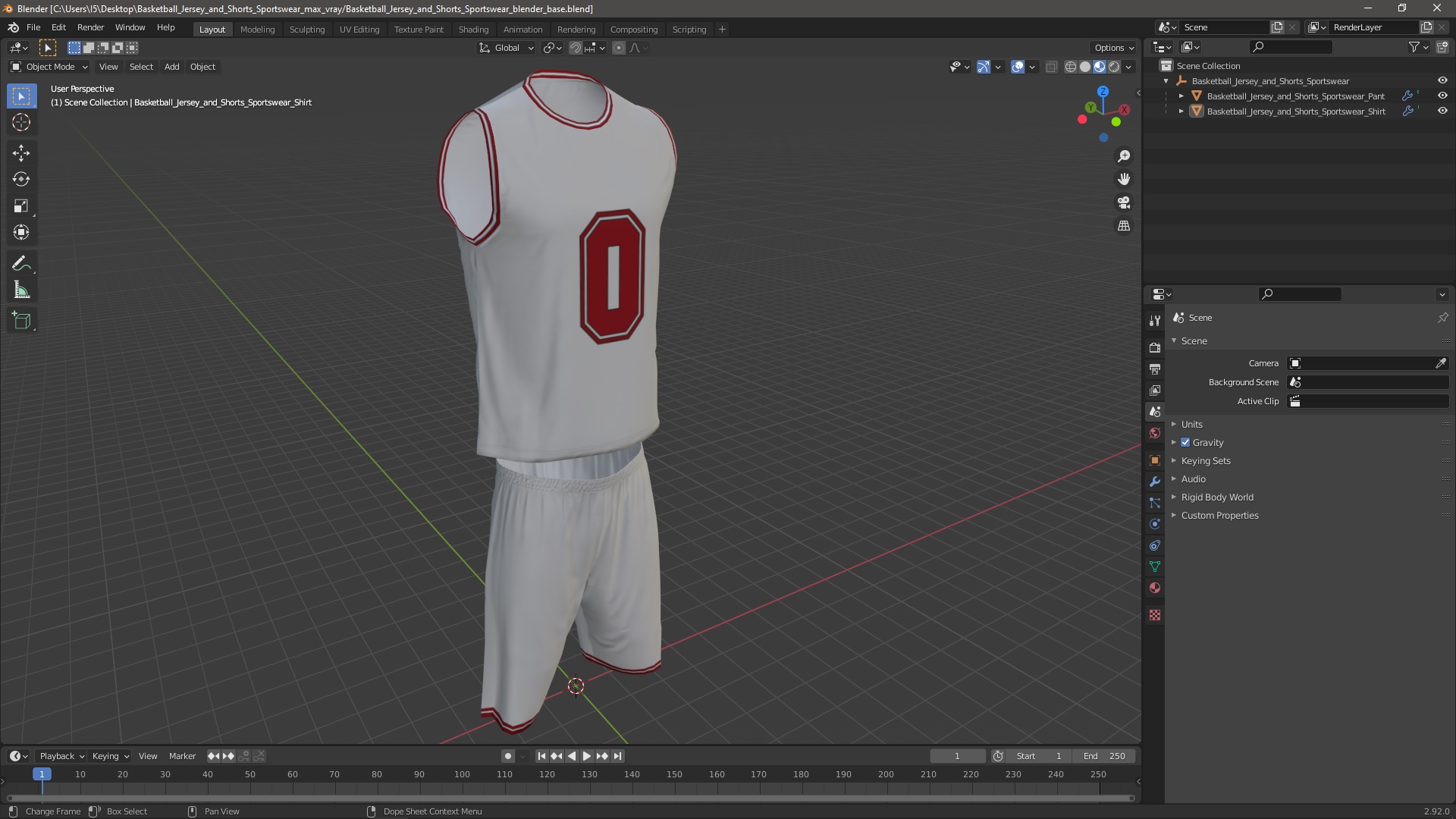Image resolution: width=1456 pixels, height=819 pixels.
Task: Click the Options button in header
Action: pyautogui.click(x=1113, y=48)
